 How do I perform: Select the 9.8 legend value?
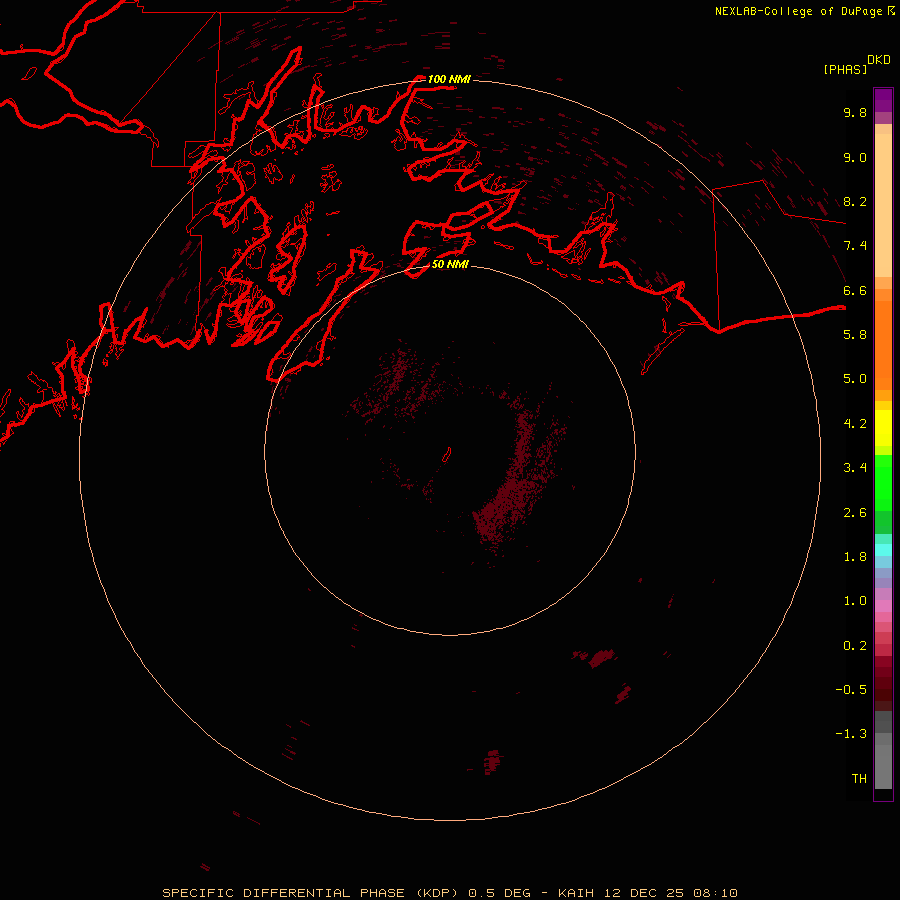[x=855, y=112]
